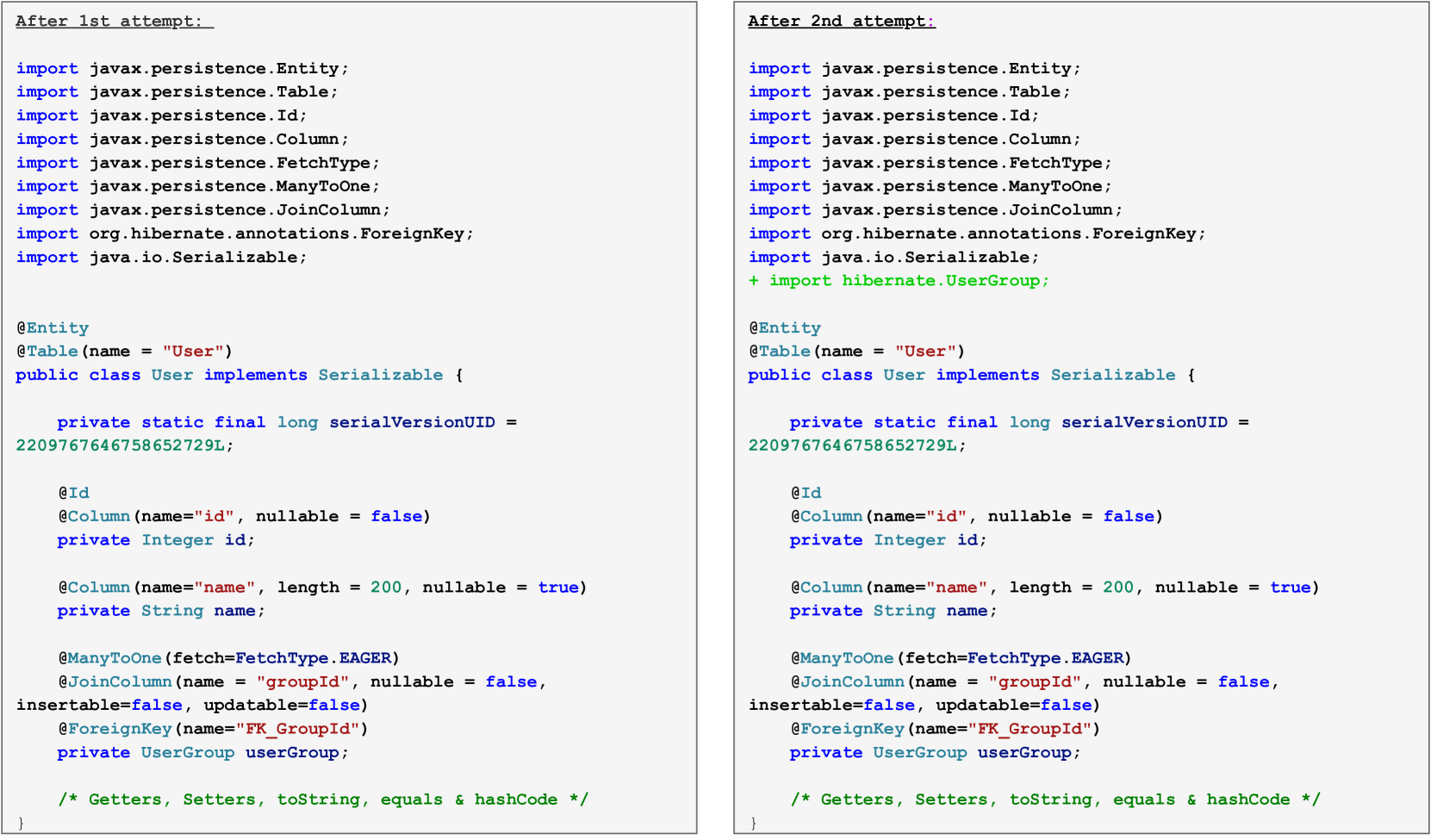Click the ManyToOne import in 1st attempt code
Image resolution: width=1431 pixels, height=840 pixels.
(x=198, y=186)
